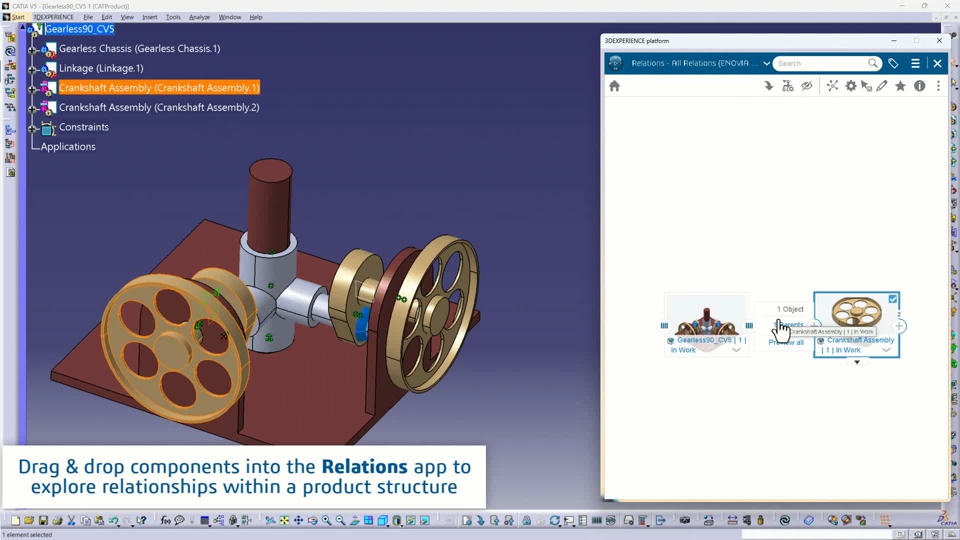The height and width of the screenshot is (540, 960).
Task: Click the selection cursor icon in Relations toolbar
Action: pos(866,86)
